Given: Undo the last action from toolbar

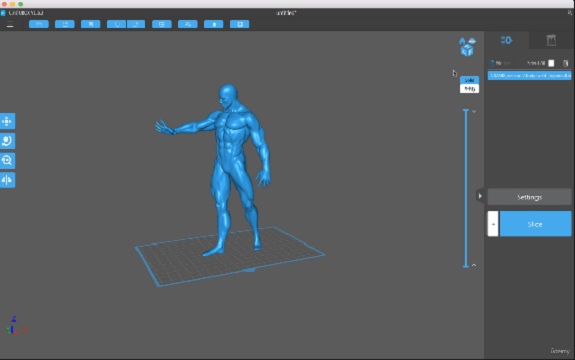Looking at the screenshot, I should coord(117,24).
